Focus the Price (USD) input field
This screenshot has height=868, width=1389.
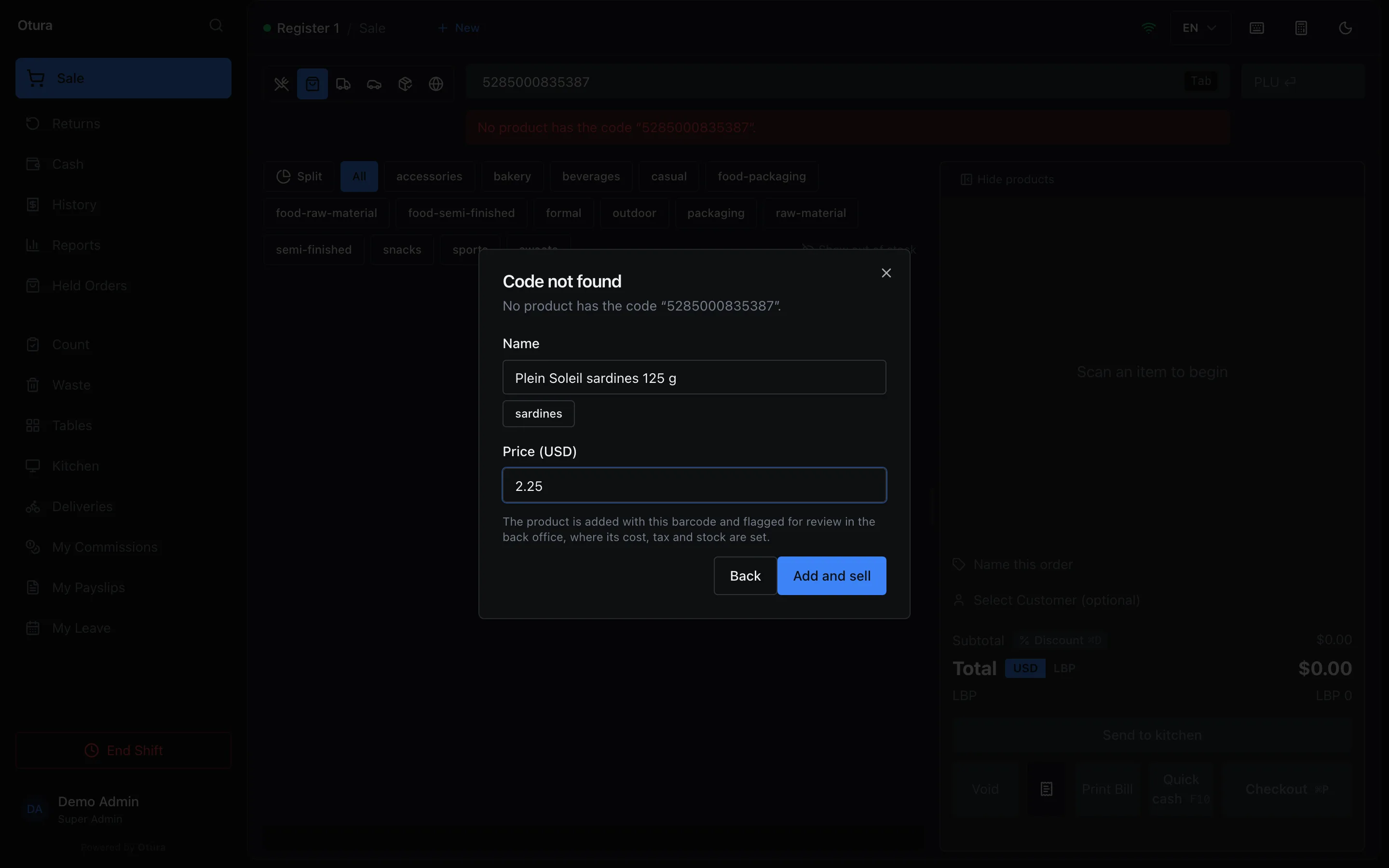[x=694, y=485]
